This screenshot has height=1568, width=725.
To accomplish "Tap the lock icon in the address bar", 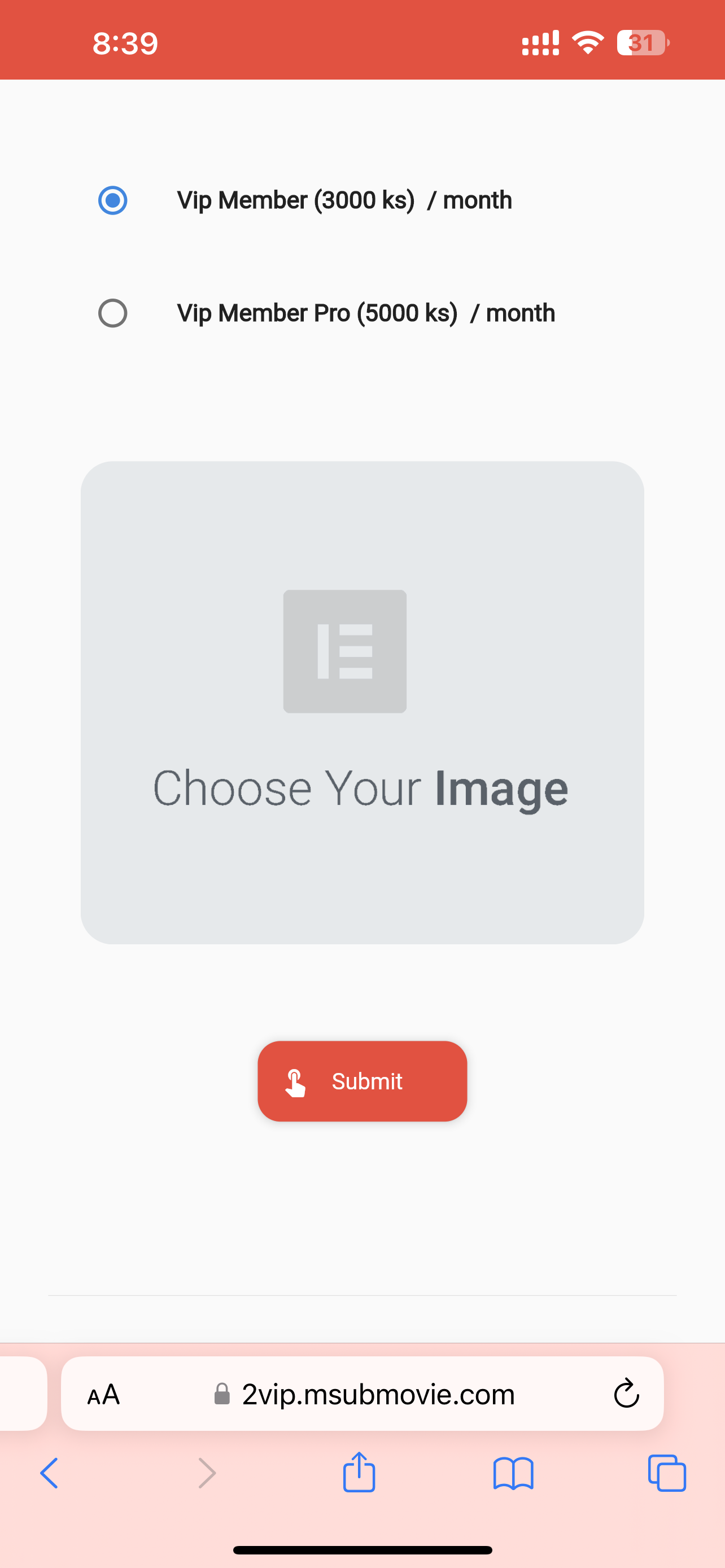I will [222, 1394].
